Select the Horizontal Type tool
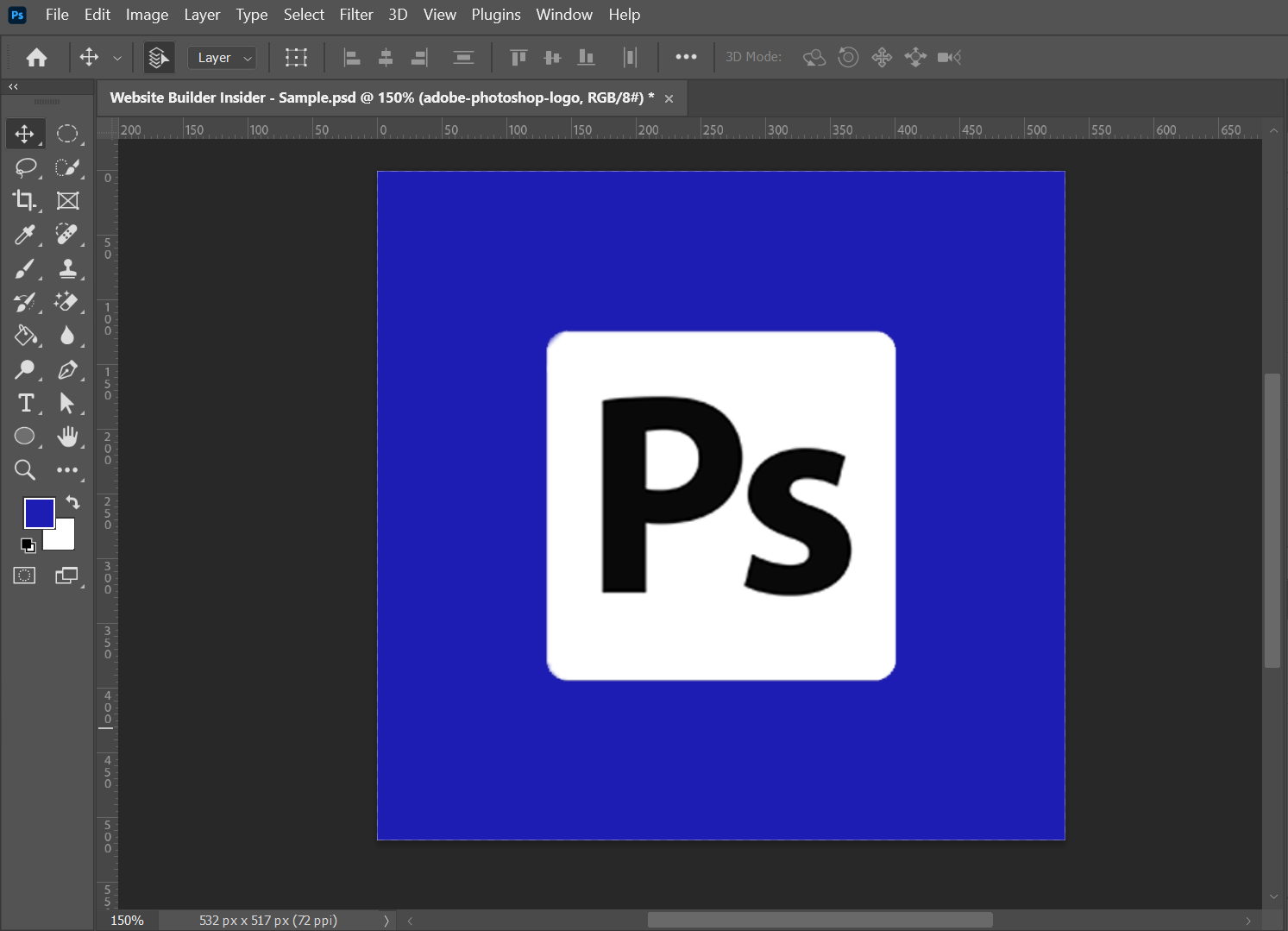Viewport: 1288px width, 931px height. click(25, 403)
